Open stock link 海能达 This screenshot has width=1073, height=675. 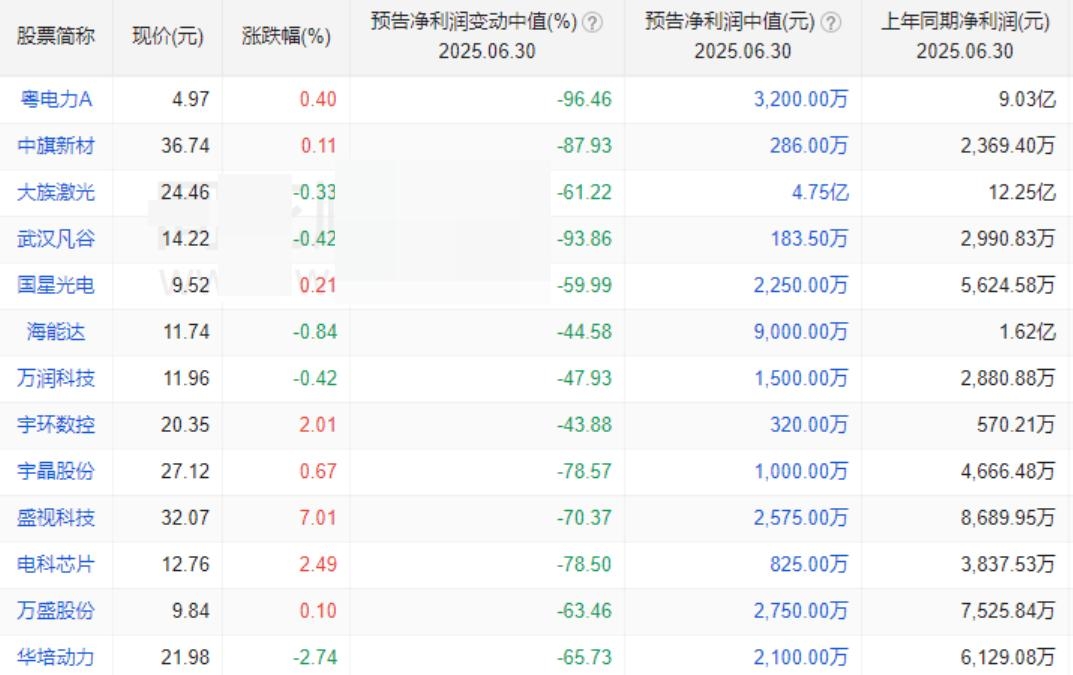[56, 332]
